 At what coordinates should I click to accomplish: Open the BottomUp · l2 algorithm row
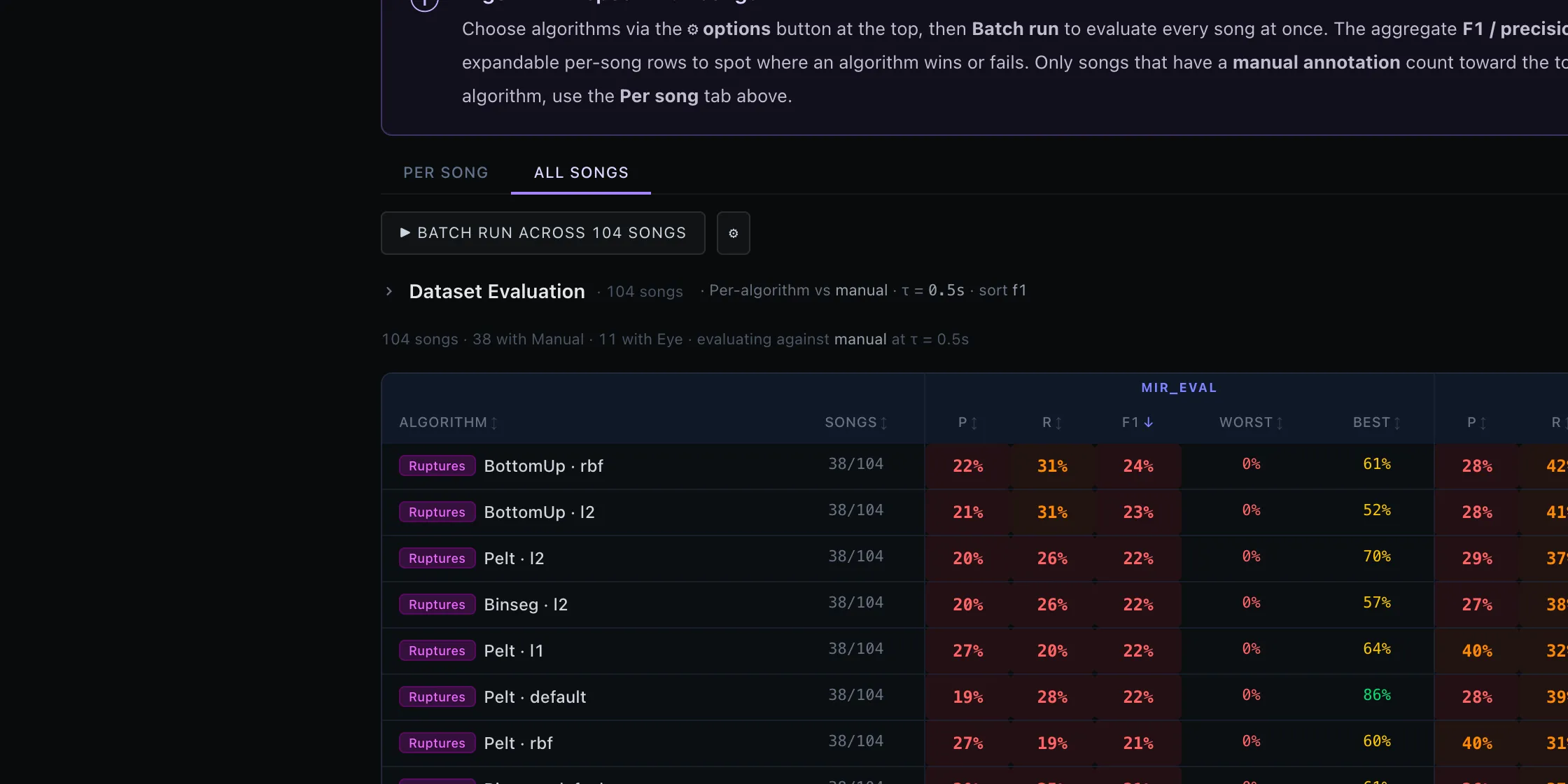pos(539,512)
